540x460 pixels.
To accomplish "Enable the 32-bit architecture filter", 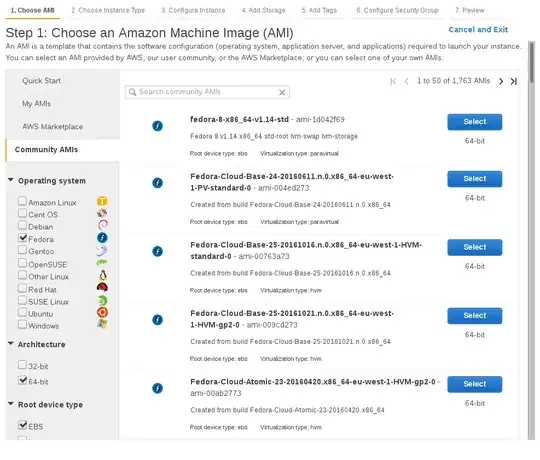I will click(x=22, y=365).
